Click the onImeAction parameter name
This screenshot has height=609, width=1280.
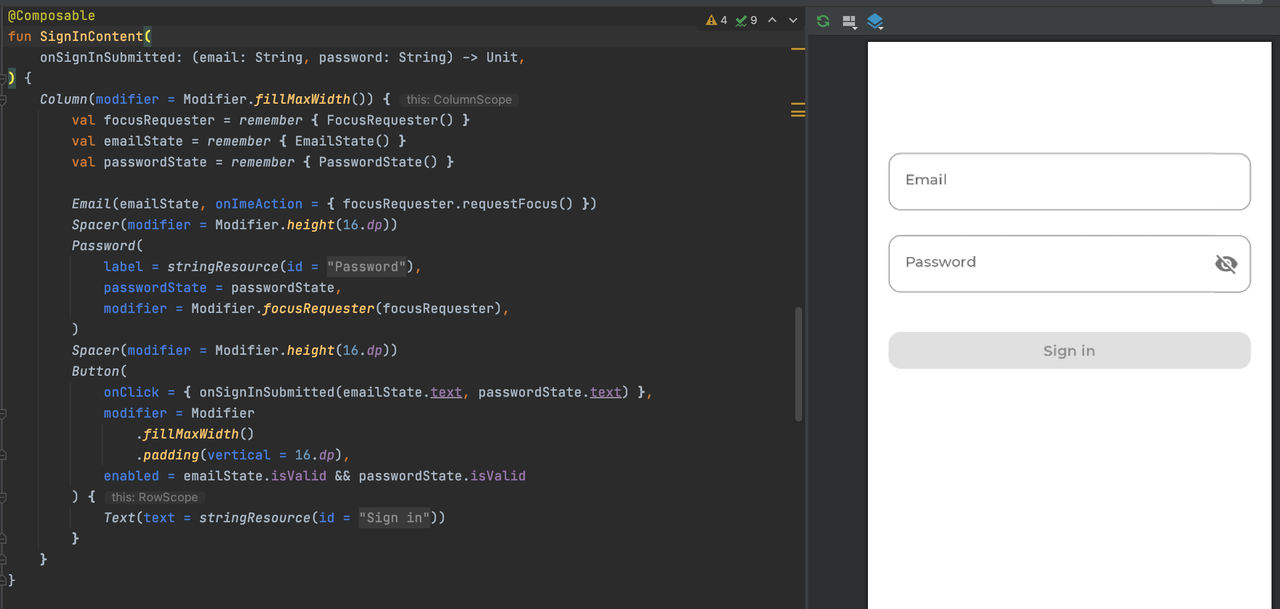pyautogui.click(x=259, y=204)
